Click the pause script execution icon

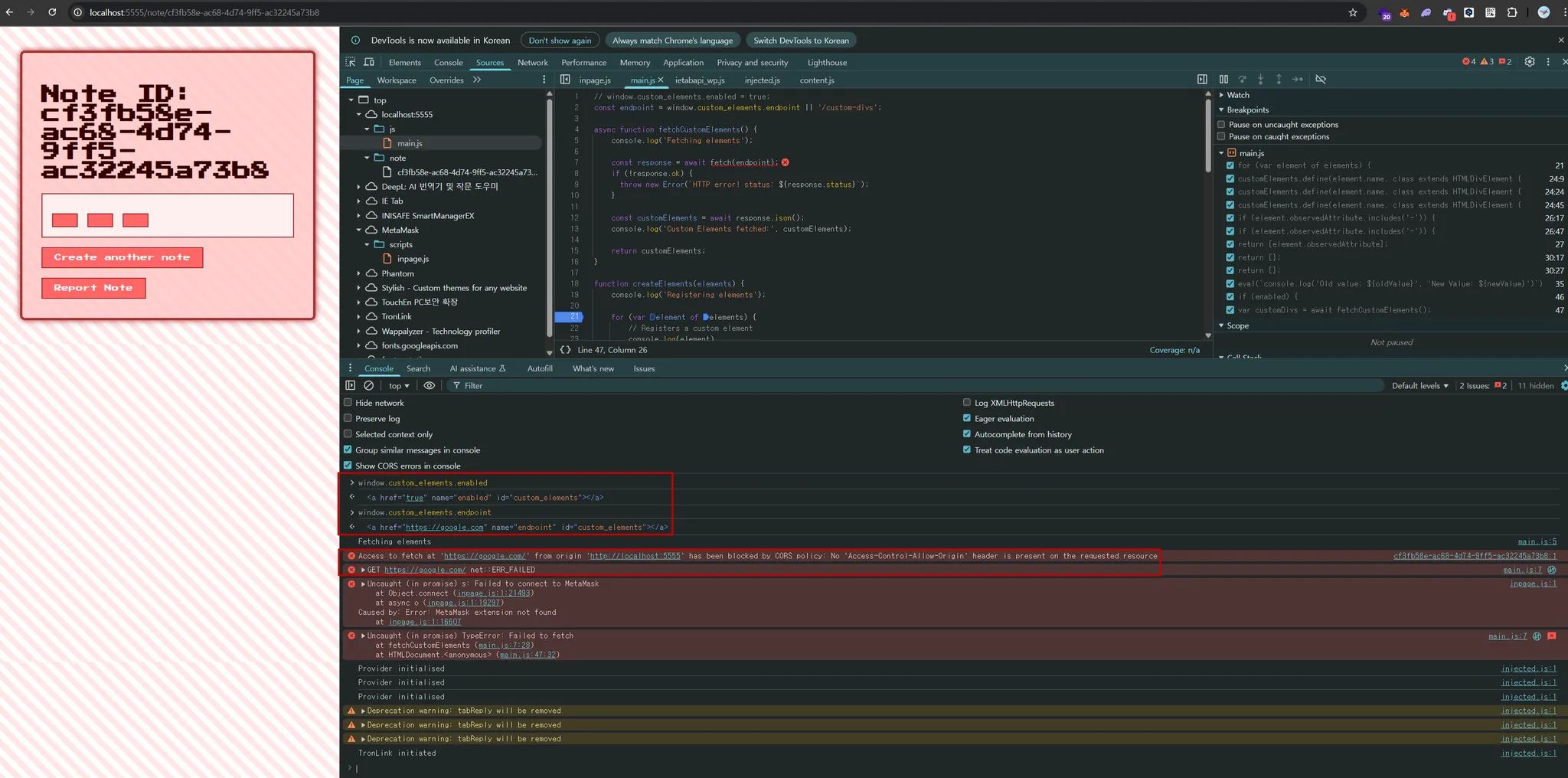(1223, 80)
